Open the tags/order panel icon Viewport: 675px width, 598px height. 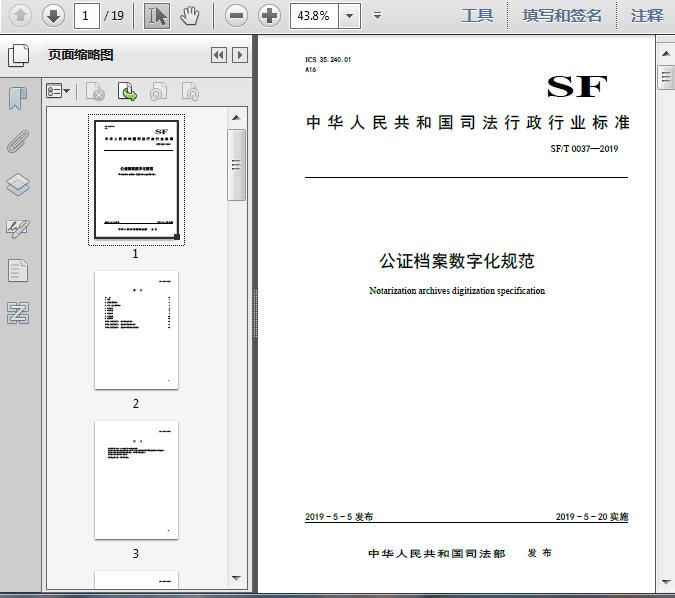point(18,313)
